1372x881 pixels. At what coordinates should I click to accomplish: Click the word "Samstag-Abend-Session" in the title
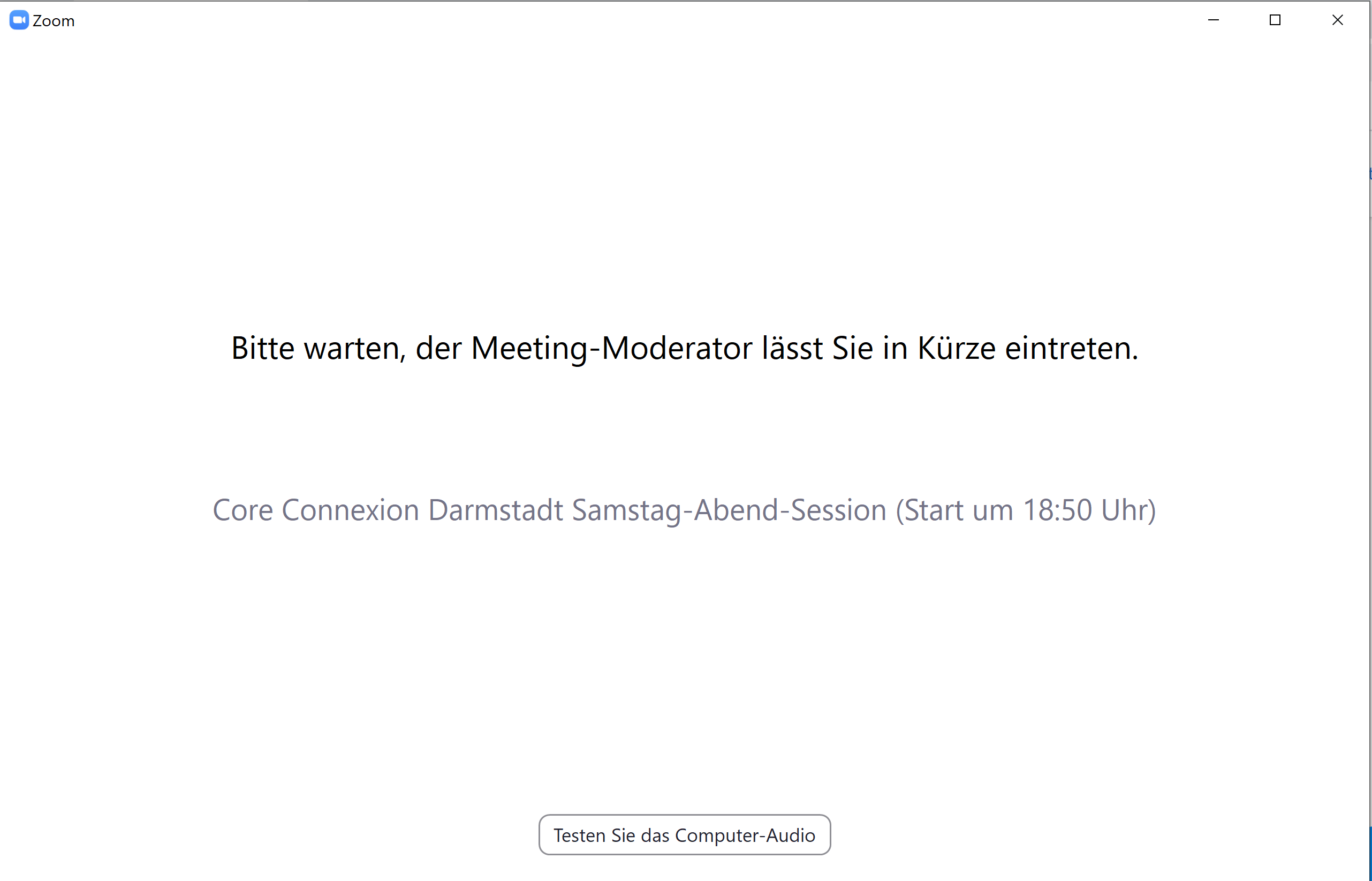[729, 510]
